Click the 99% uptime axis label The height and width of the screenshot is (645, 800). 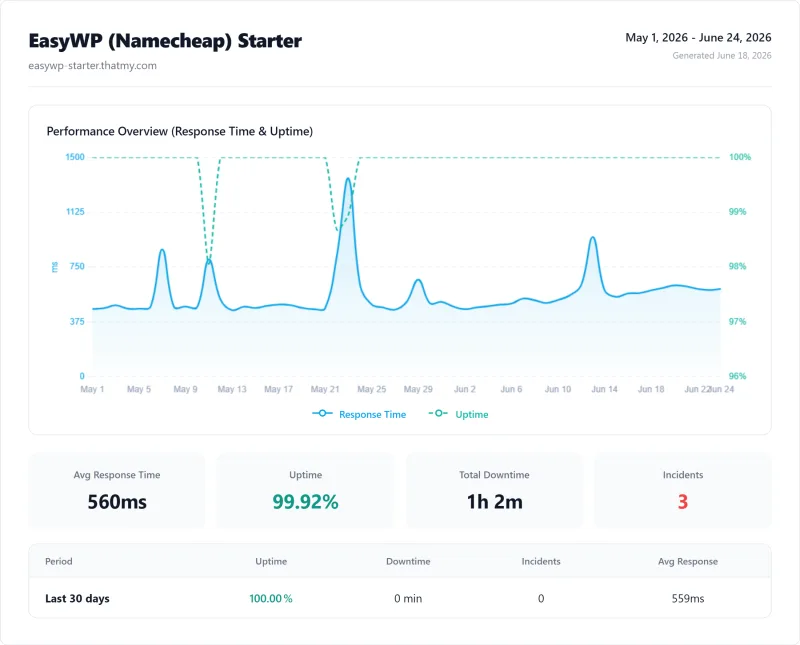click(x=737, y=212)
